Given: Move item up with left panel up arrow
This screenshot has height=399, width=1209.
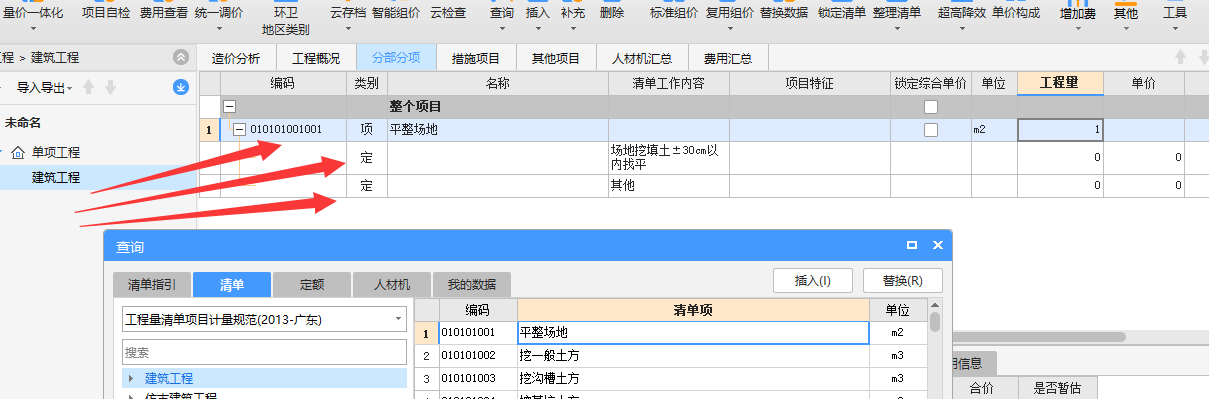Looking at the screenshot, I should 88,88.
